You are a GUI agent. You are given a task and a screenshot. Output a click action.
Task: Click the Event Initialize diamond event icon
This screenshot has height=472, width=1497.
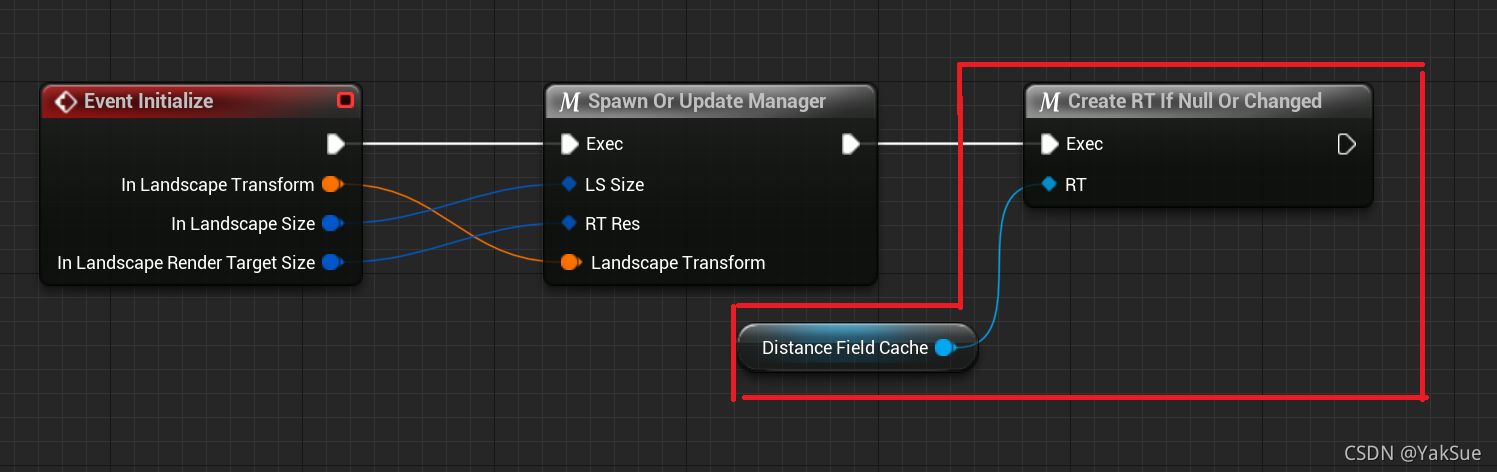click(66, 101)
